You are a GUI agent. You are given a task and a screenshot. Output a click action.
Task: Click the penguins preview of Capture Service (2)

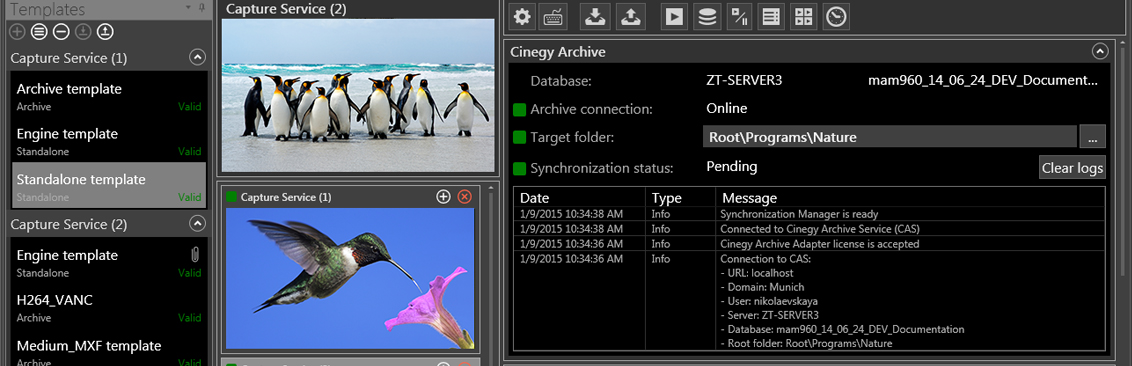pos(358,95)
